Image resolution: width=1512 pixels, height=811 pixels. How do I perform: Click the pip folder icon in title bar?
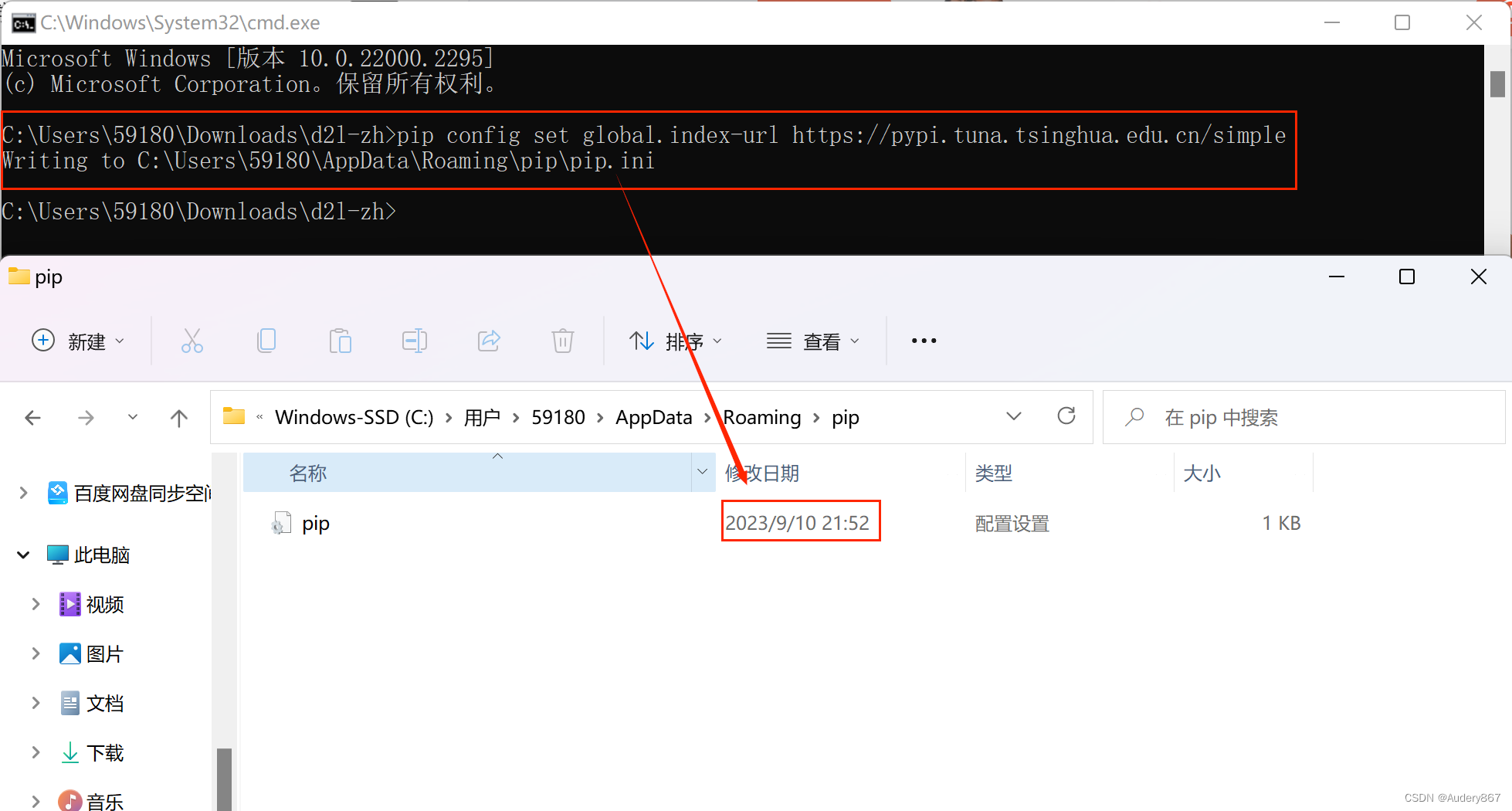19,276
